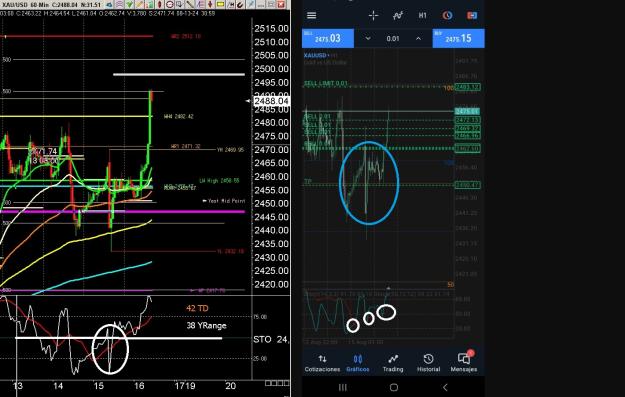Open the red-blue circular chart settings icon
625x397 pixels.
point(447,15)
